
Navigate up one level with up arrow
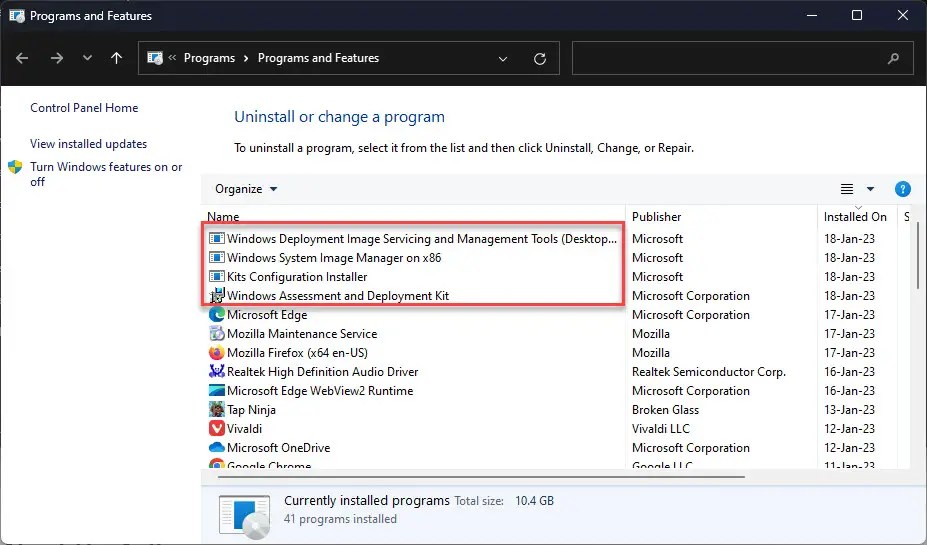coord(116,58)
